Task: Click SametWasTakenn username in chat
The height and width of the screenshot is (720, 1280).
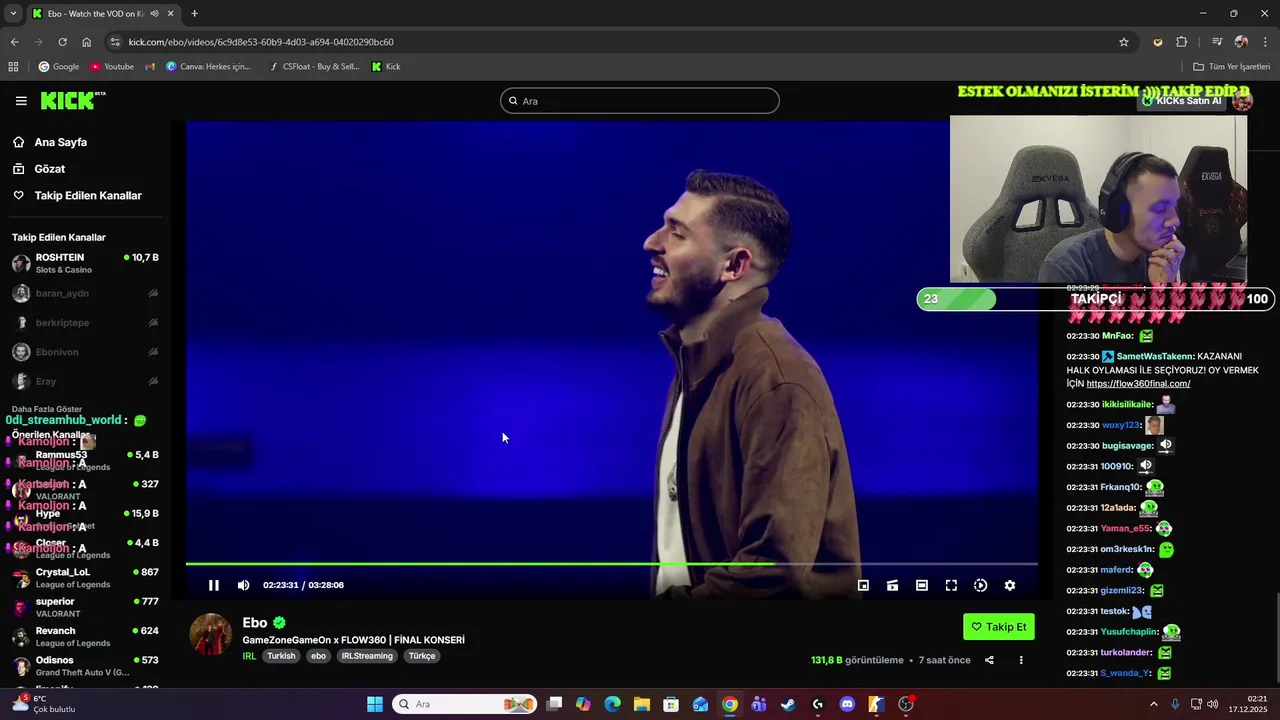Action: coord(1155,356)
